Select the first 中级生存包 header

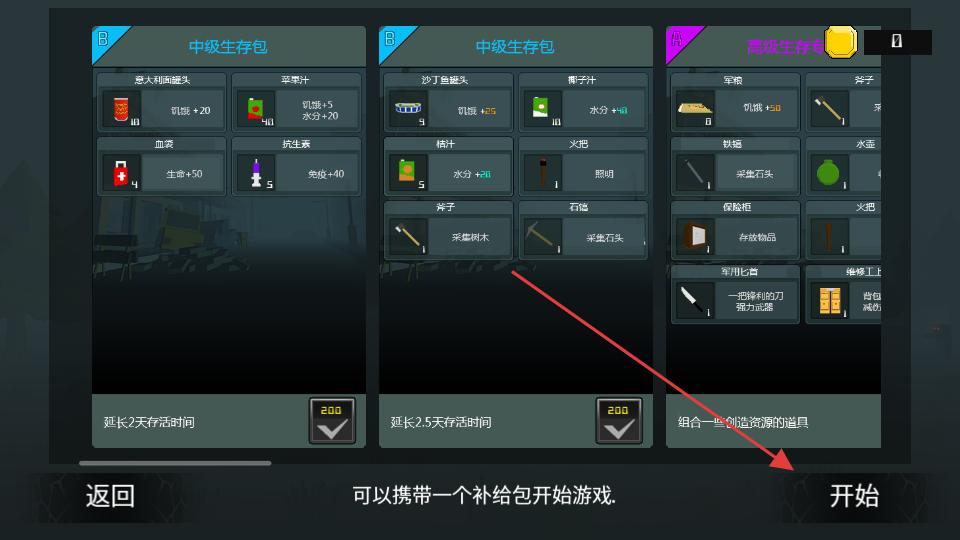tap(228, 47)
